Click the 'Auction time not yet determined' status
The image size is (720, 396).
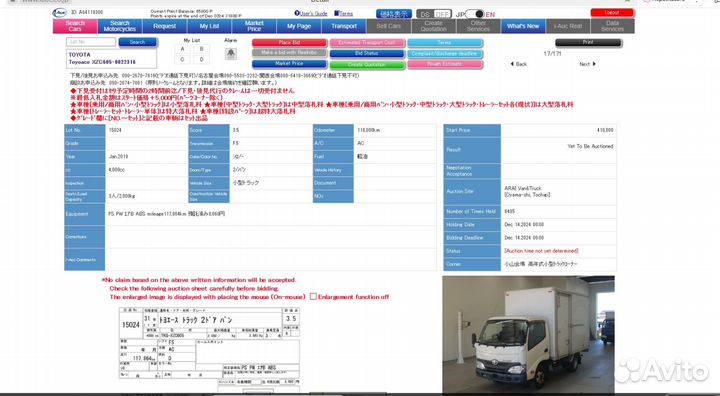pyautogui.click(x=541, y=251)
